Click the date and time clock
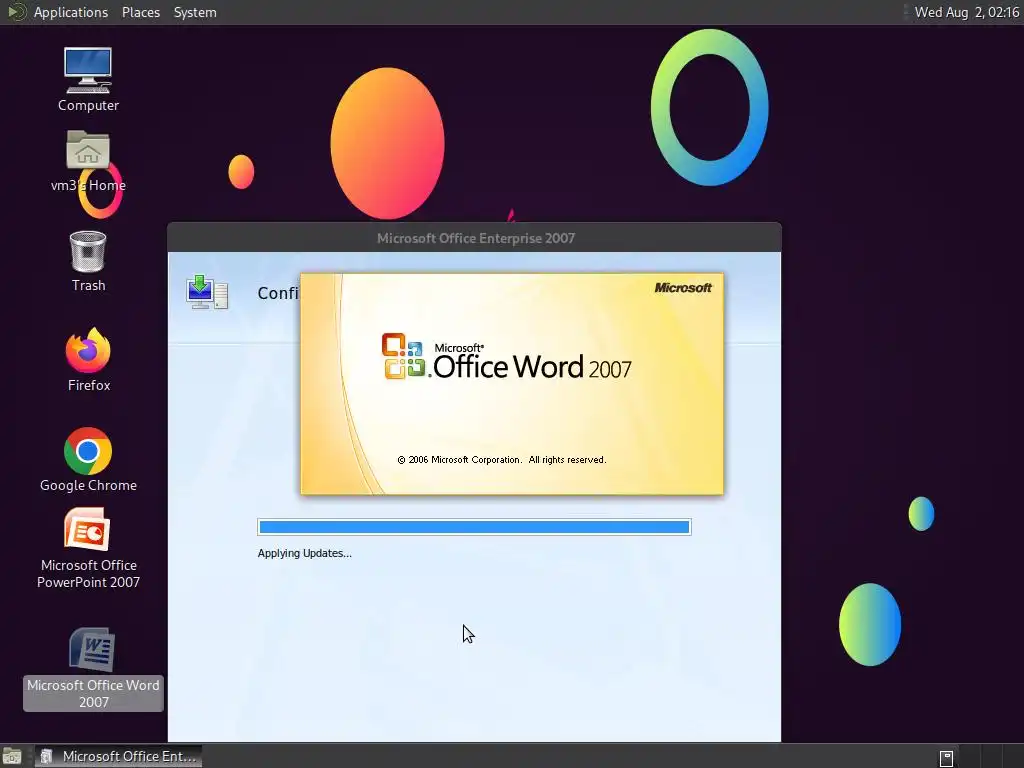The height and width of the screenshot is (768, 1024). tap(967, 12)
